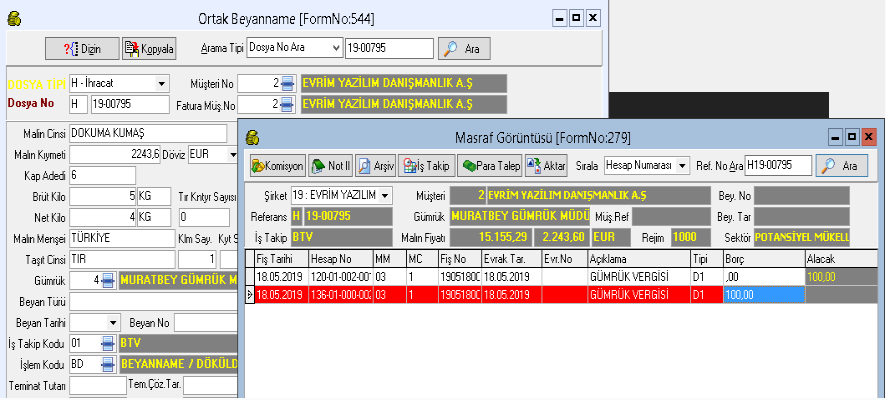Minimize the Masraf Görüntüsü window
Viewport: 886px width, 400px height.
pos(836,136)
